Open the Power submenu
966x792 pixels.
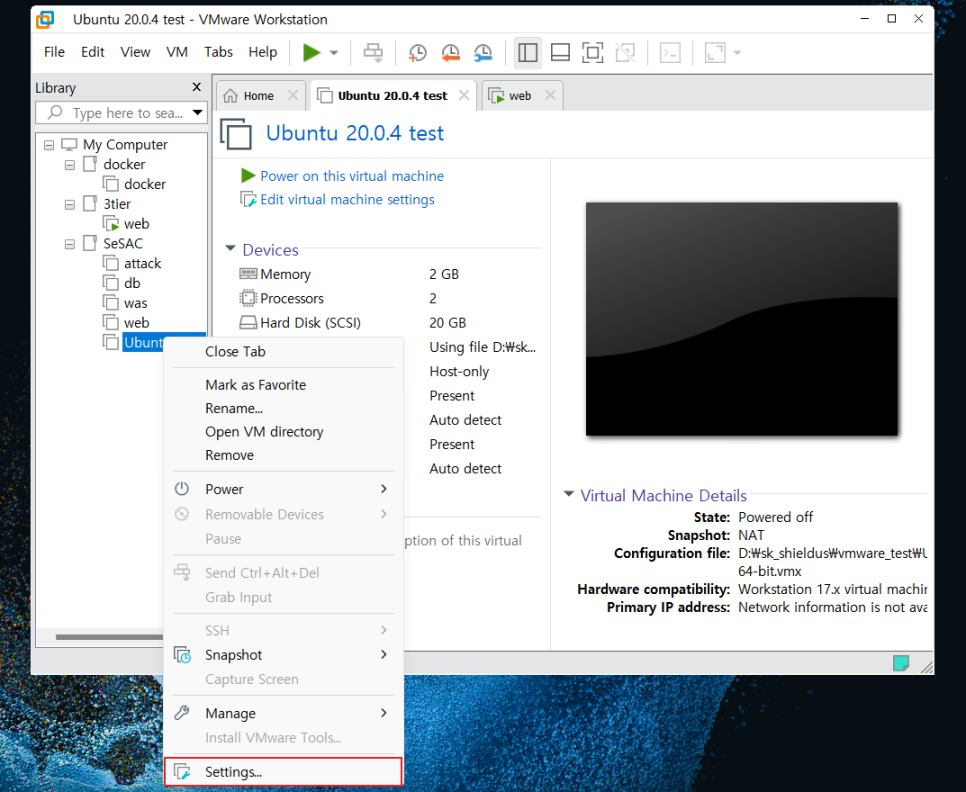coord(283,489)
